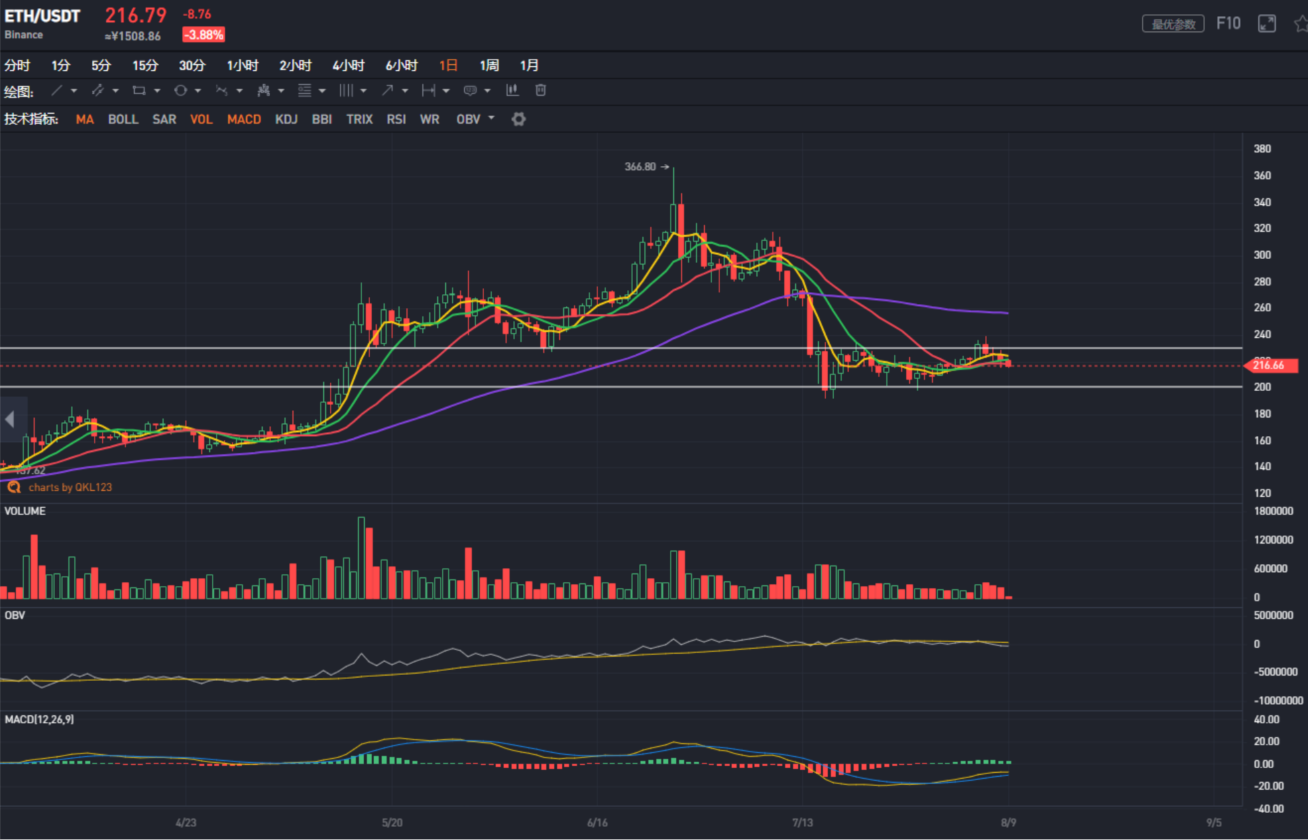Click the 最优参数 button

(x=1173, y=24)
